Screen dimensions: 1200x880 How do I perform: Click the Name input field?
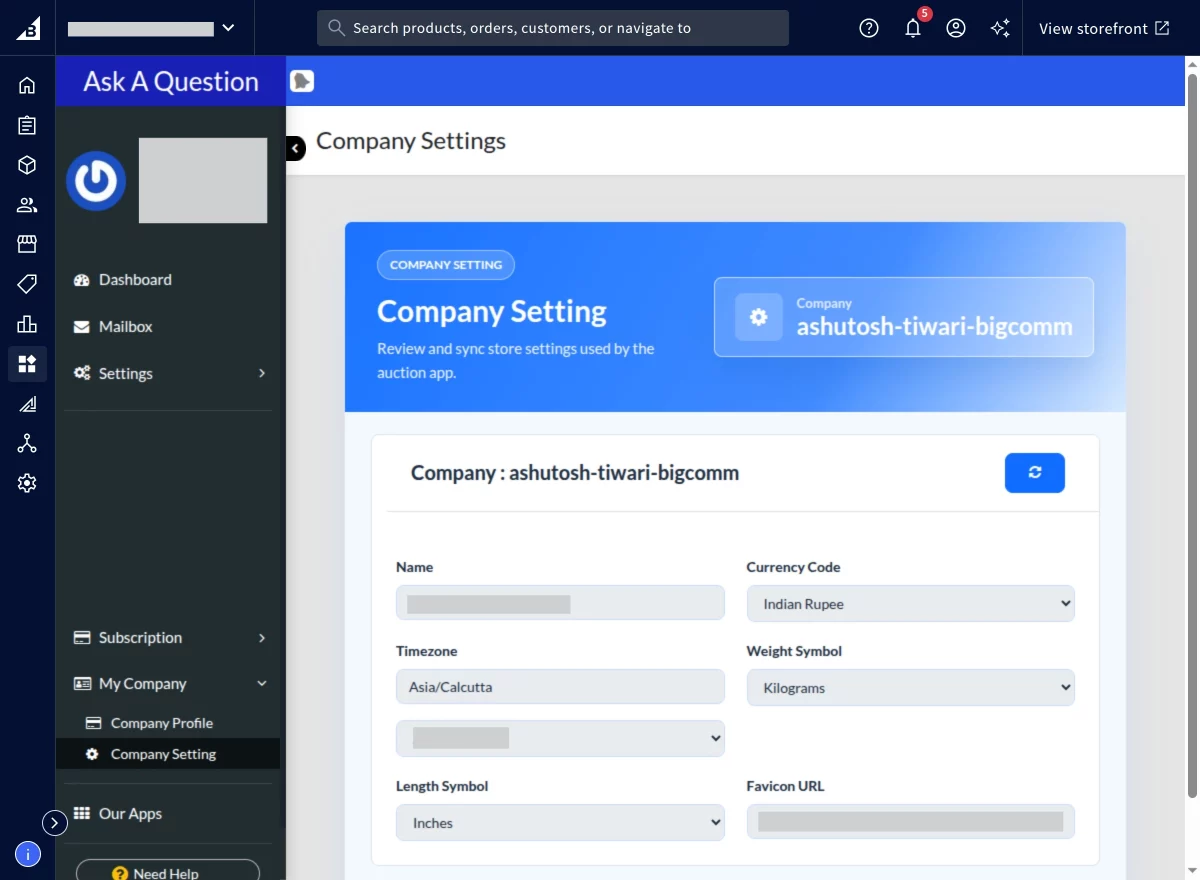point(560,604)
